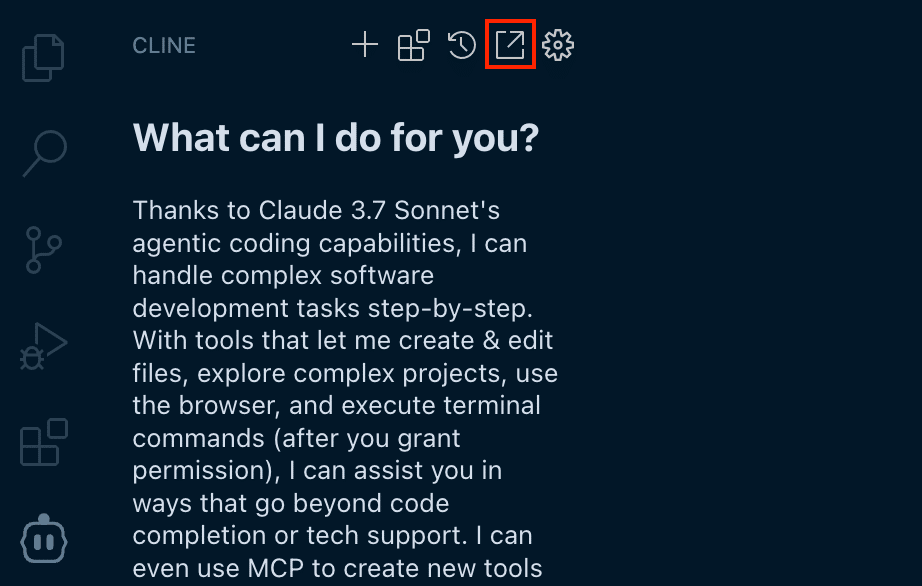Open the Explorer view in the activity bar
The height and width of the screenshot is (586, 922).
(x=44, y=57)
